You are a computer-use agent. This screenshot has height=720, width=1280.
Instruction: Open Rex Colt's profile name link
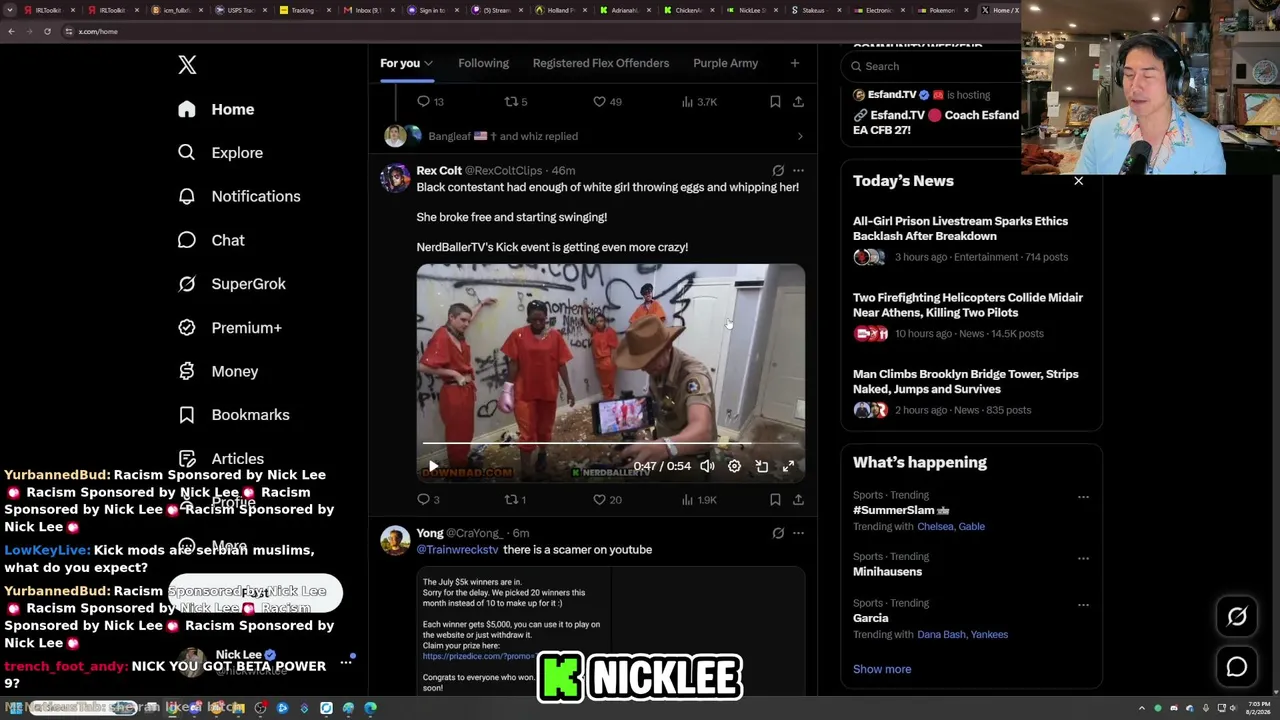[x=439, y=171]
